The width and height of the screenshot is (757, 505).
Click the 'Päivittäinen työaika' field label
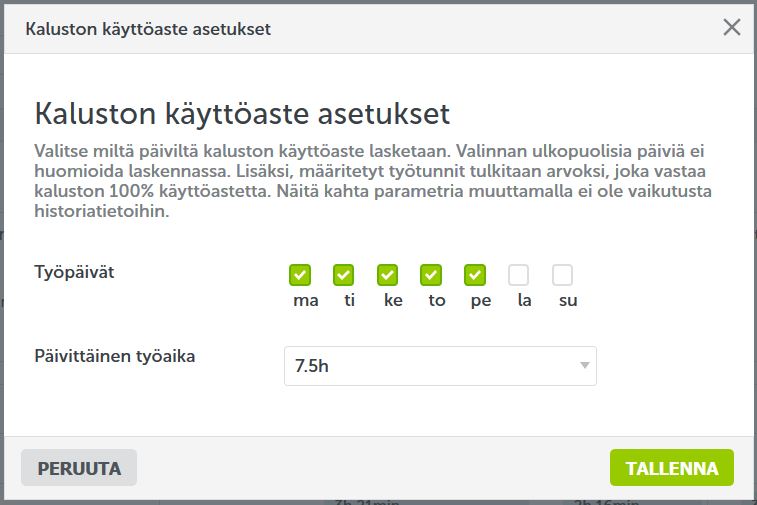click(x=115, y=356)
